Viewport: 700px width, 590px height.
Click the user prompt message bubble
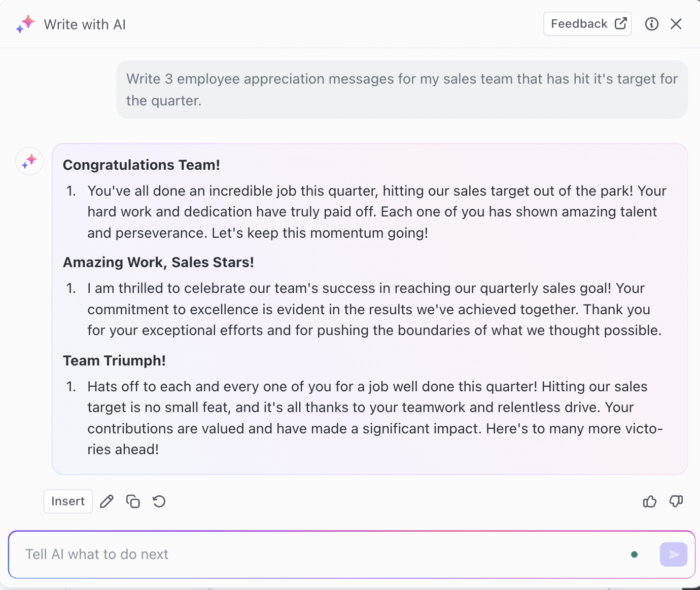tap(402, 90)
